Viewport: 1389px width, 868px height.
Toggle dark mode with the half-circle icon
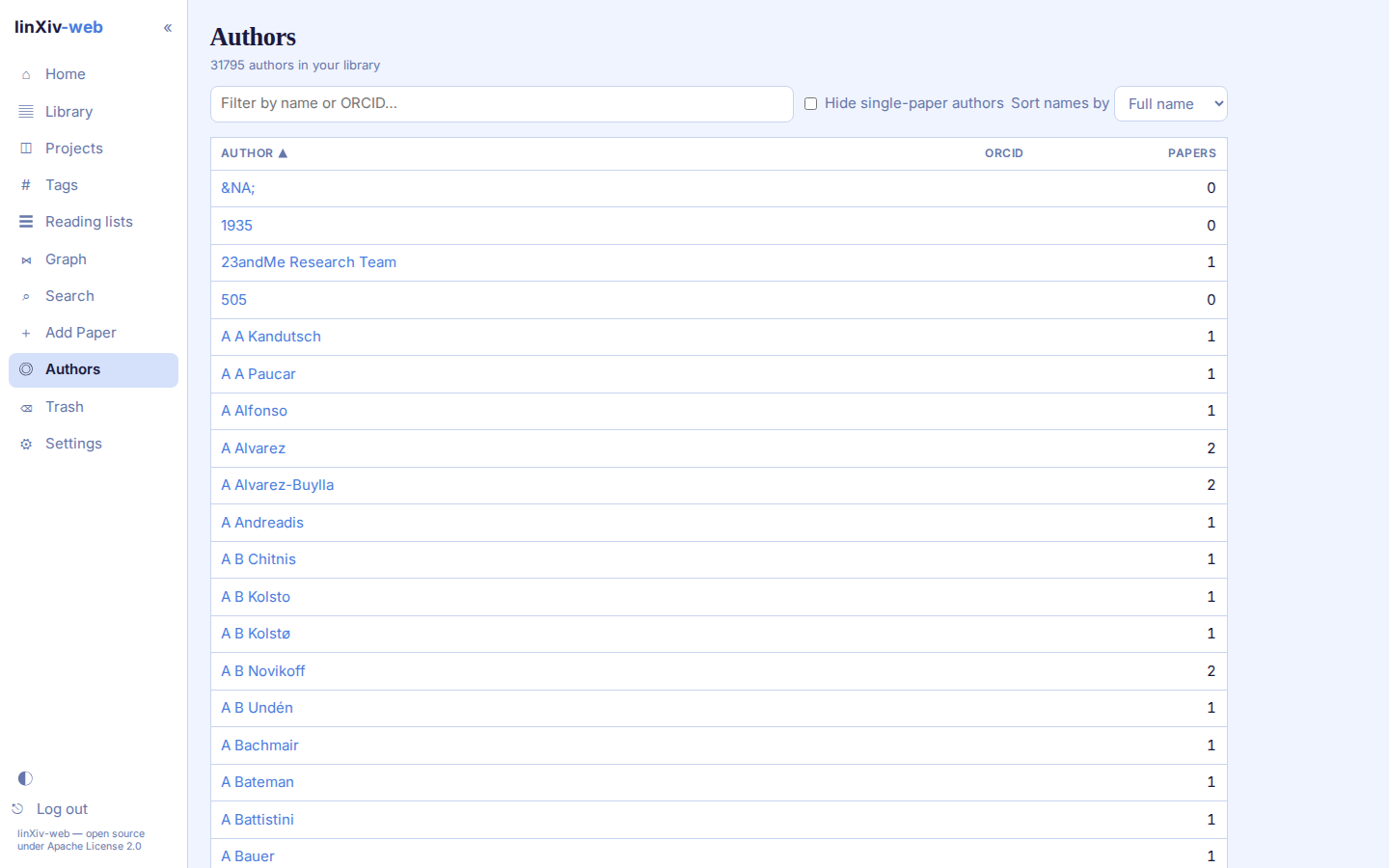25,778
